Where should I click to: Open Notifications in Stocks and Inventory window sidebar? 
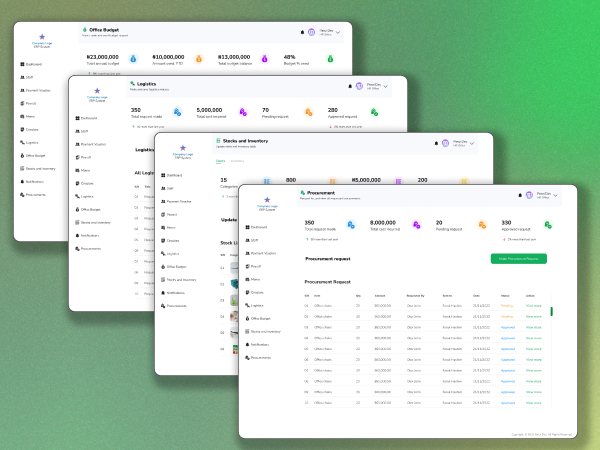[173, 293]
